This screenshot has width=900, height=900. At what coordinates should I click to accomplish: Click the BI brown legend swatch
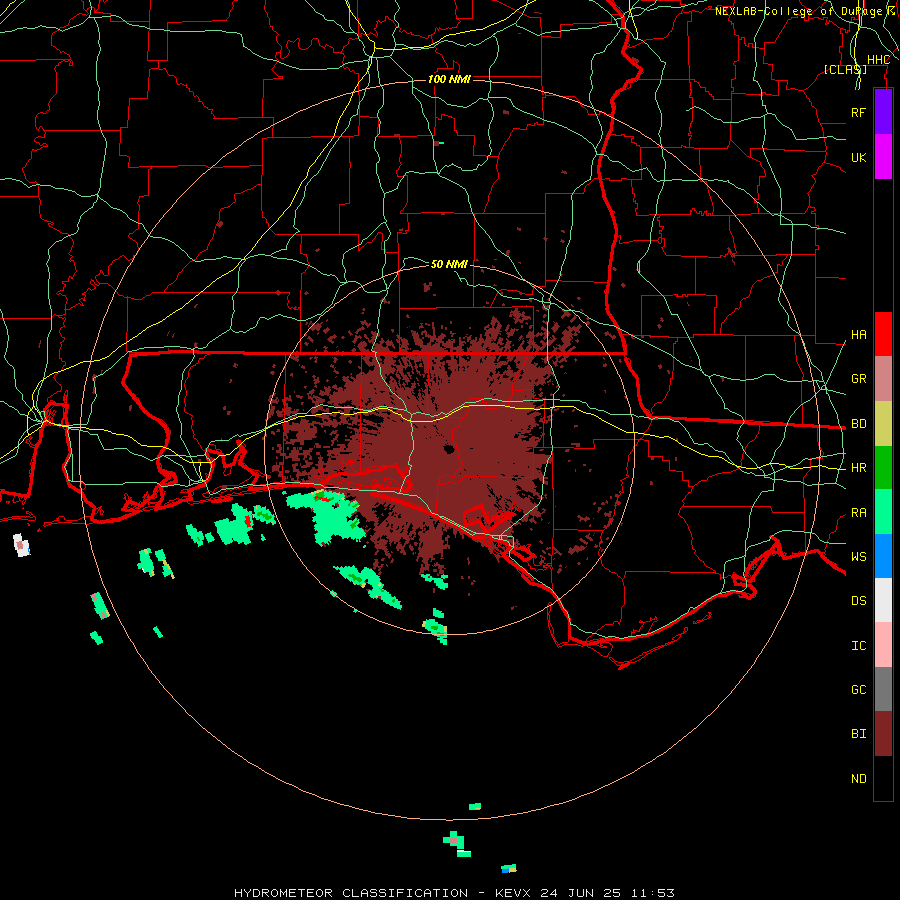pyautogui.click(x=883, y=734)
